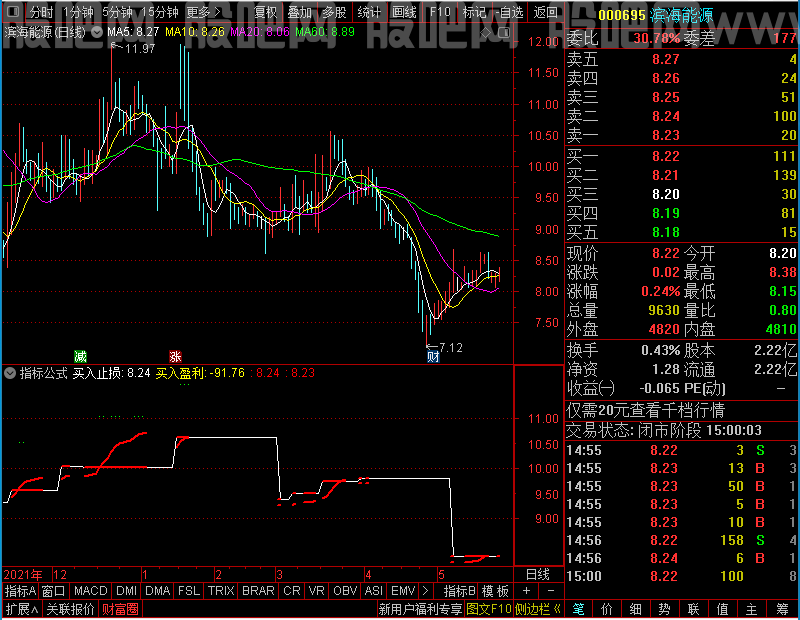Viewport: 800px width, 620px height.
Task: Select the 5分钟 period
Action: tap(117, 12)
